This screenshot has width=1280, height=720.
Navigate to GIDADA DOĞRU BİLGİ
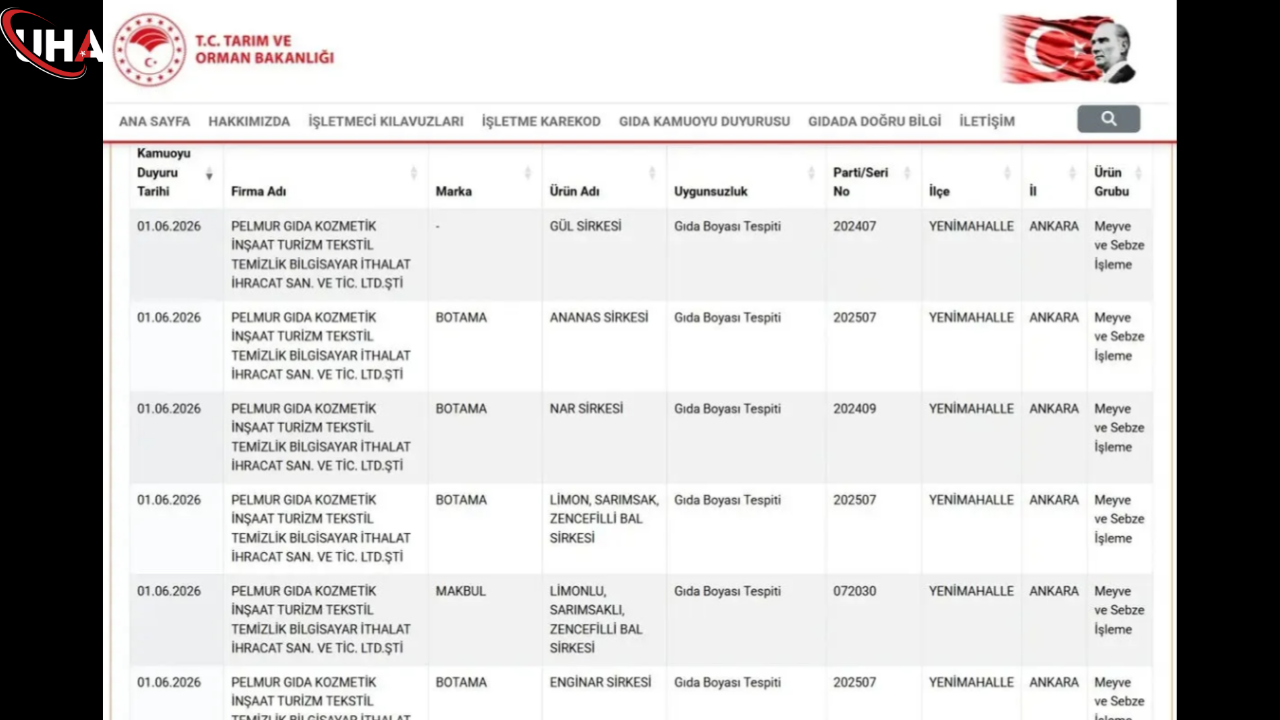pyautogui.click(x=875, y=121)
